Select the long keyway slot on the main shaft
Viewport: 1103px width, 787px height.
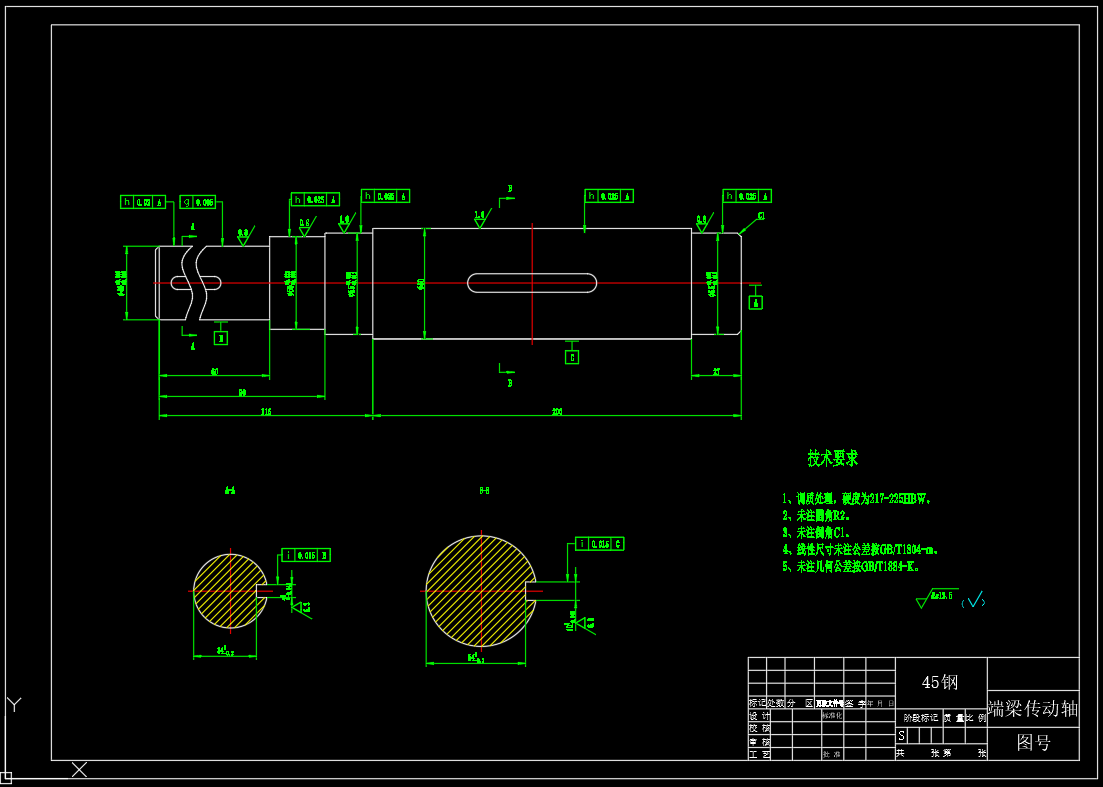[532, 283]
